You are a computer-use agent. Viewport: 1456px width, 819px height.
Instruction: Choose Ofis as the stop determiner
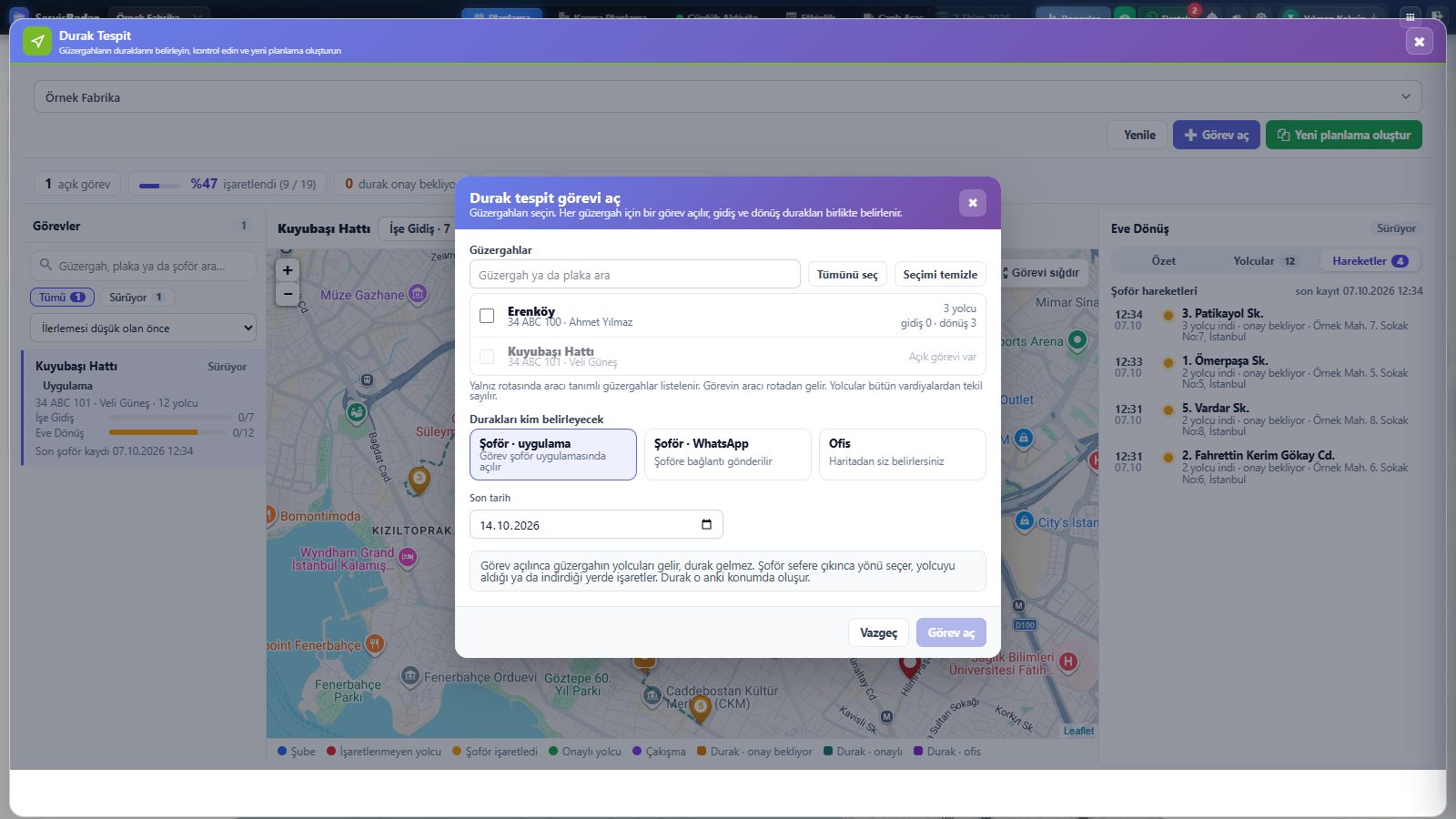coord(902,454)
